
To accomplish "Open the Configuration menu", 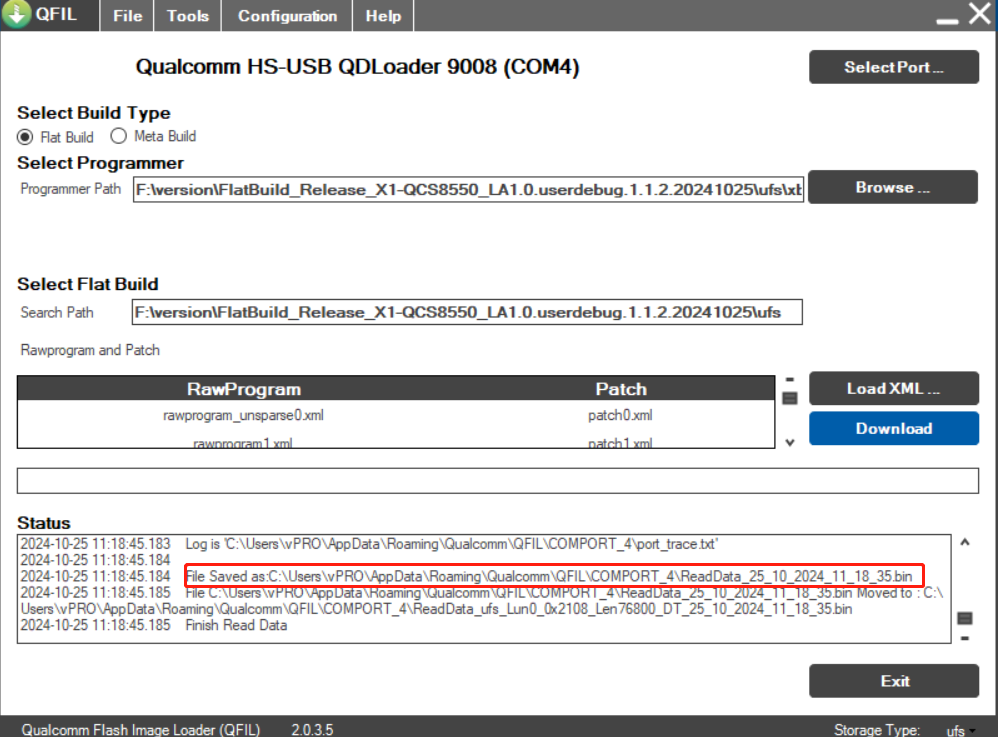I will [287, 15].
